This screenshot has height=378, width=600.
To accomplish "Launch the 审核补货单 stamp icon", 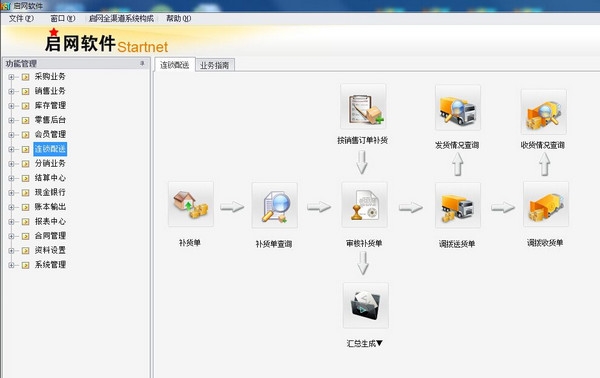I will point(364,205).
